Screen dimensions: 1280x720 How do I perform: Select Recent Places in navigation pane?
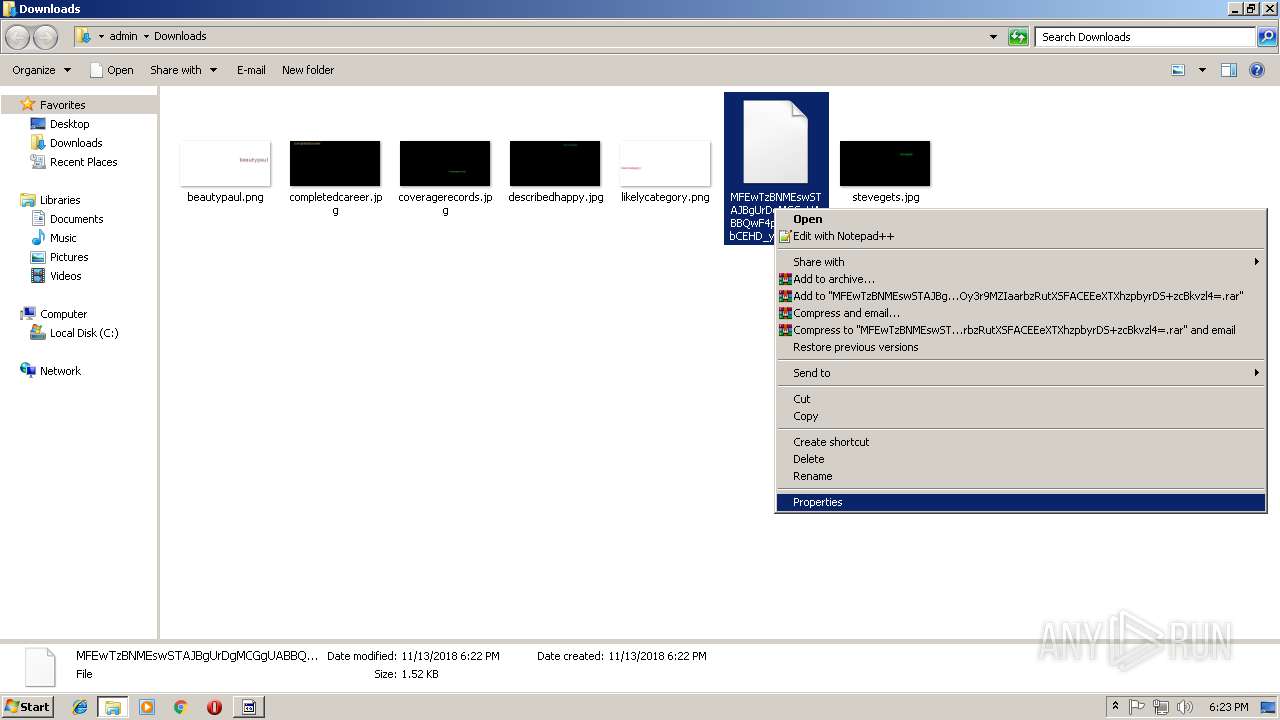pos(83,162)
